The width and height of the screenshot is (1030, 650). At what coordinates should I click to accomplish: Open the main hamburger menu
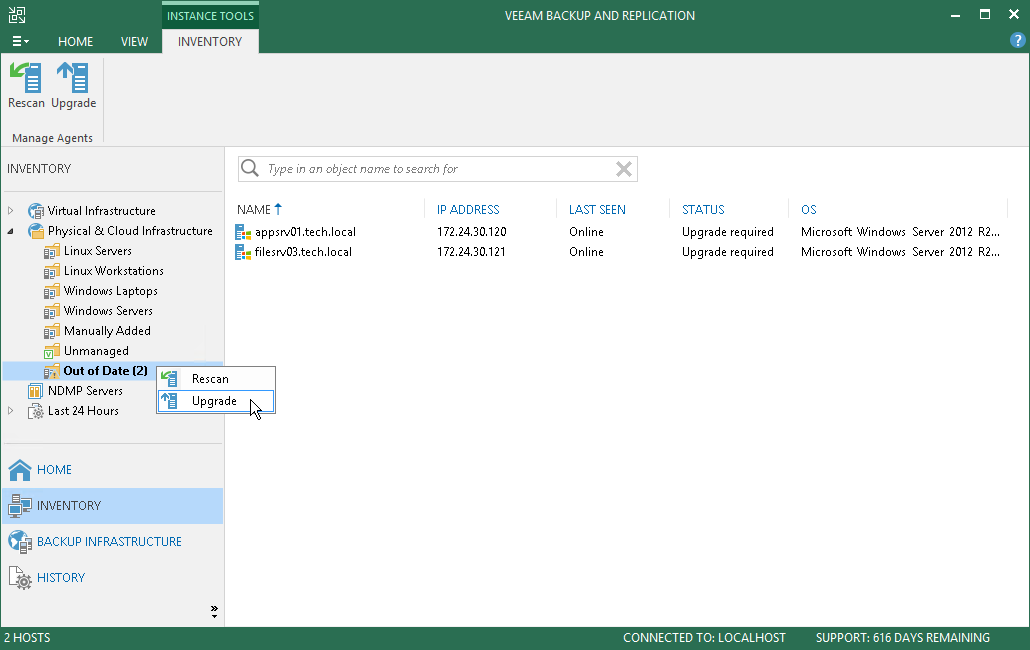click(20, 41)
